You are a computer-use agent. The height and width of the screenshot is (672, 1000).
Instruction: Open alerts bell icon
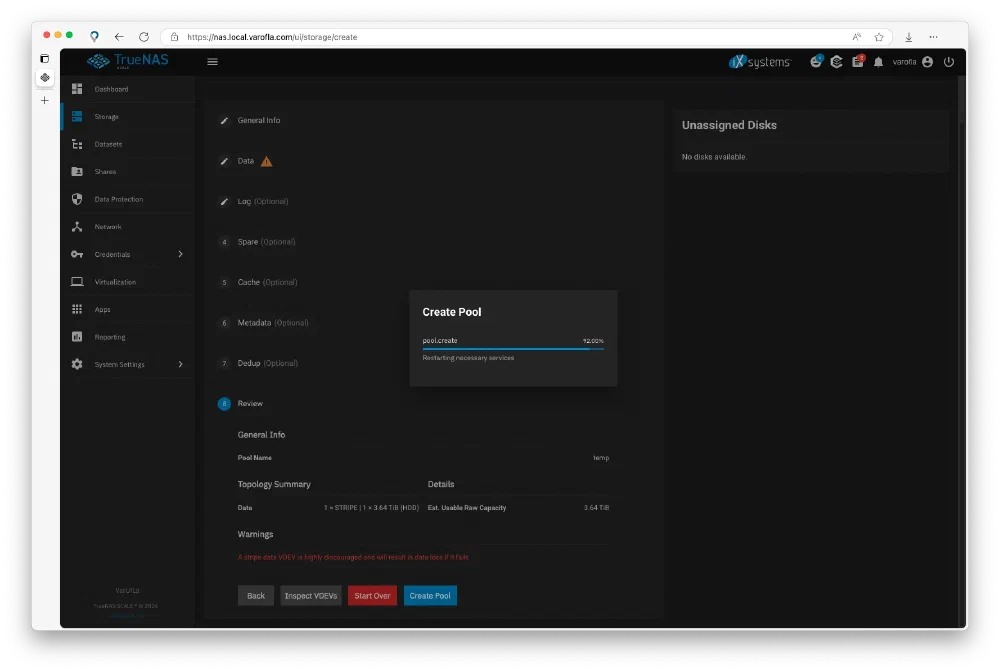(x=878, y=62)
